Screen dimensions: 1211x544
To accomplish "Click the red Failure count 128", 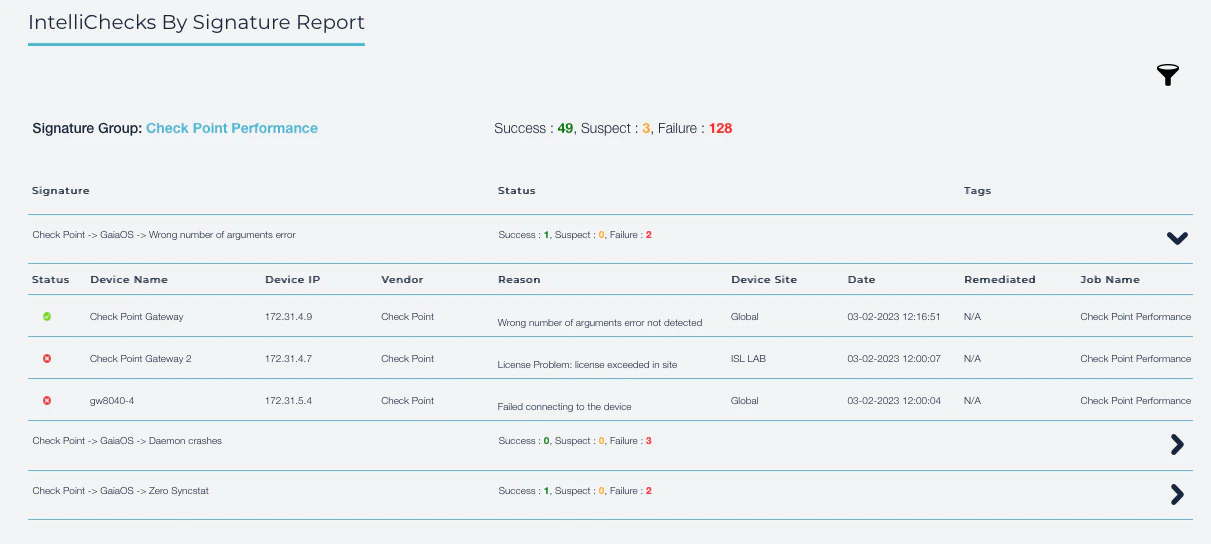I will (x=720, y=128).
